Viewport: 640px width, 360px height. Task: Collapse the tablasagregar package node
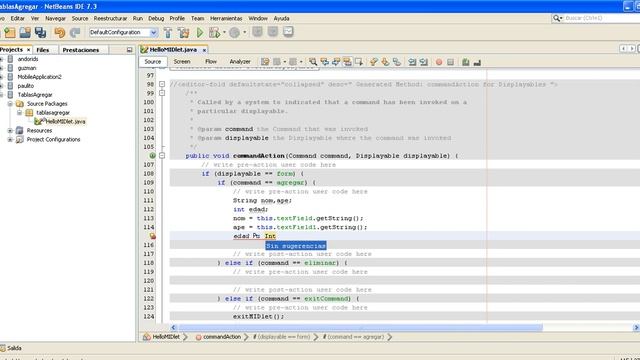pos(19,113)
